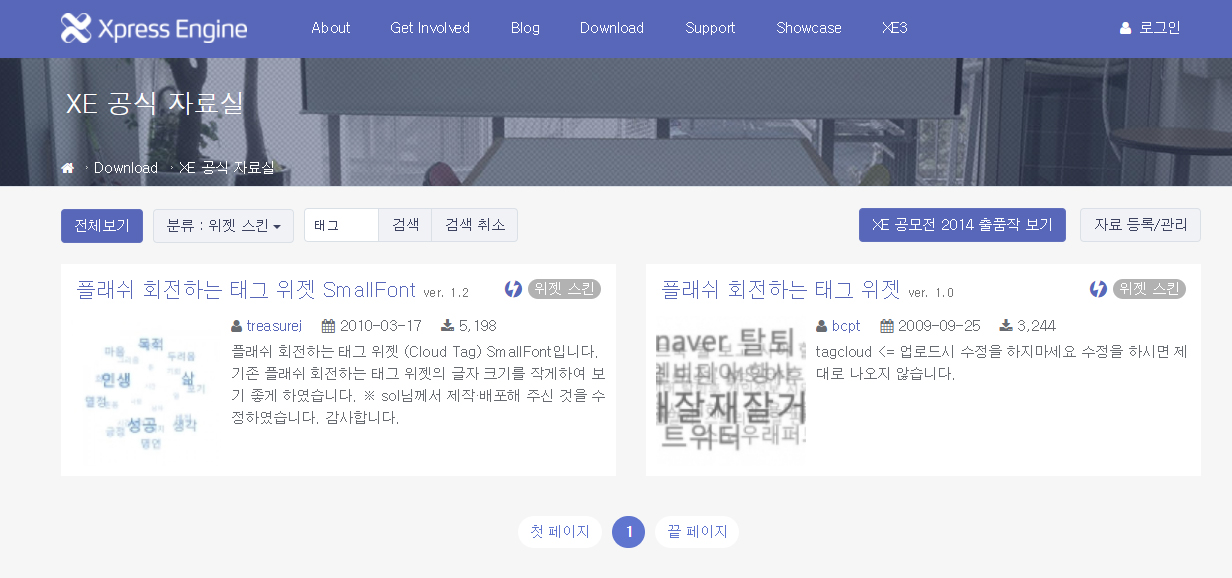Click the user icon beside 로그인
This screenshot has width=1232, height=578.
click(1125, 28)
